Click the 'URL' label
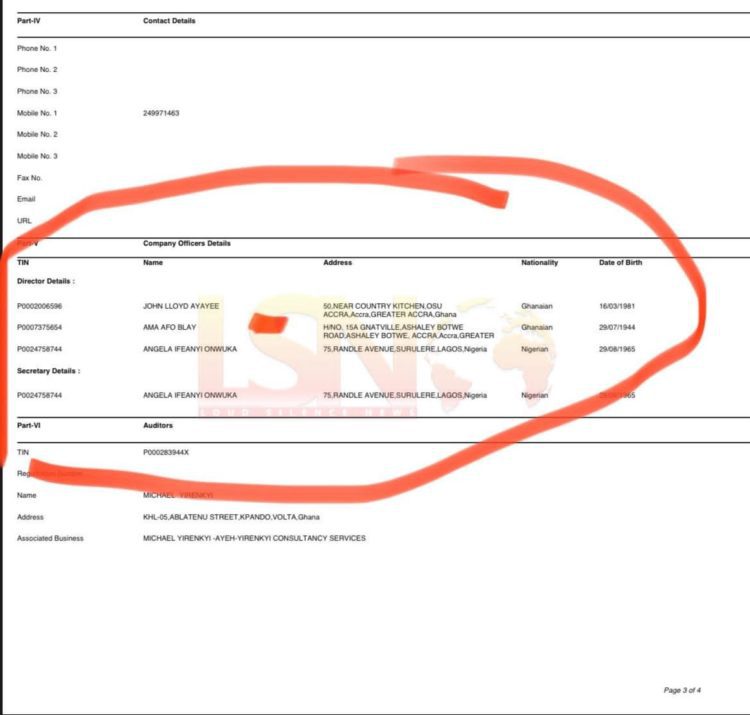 (x=24, y=221)
